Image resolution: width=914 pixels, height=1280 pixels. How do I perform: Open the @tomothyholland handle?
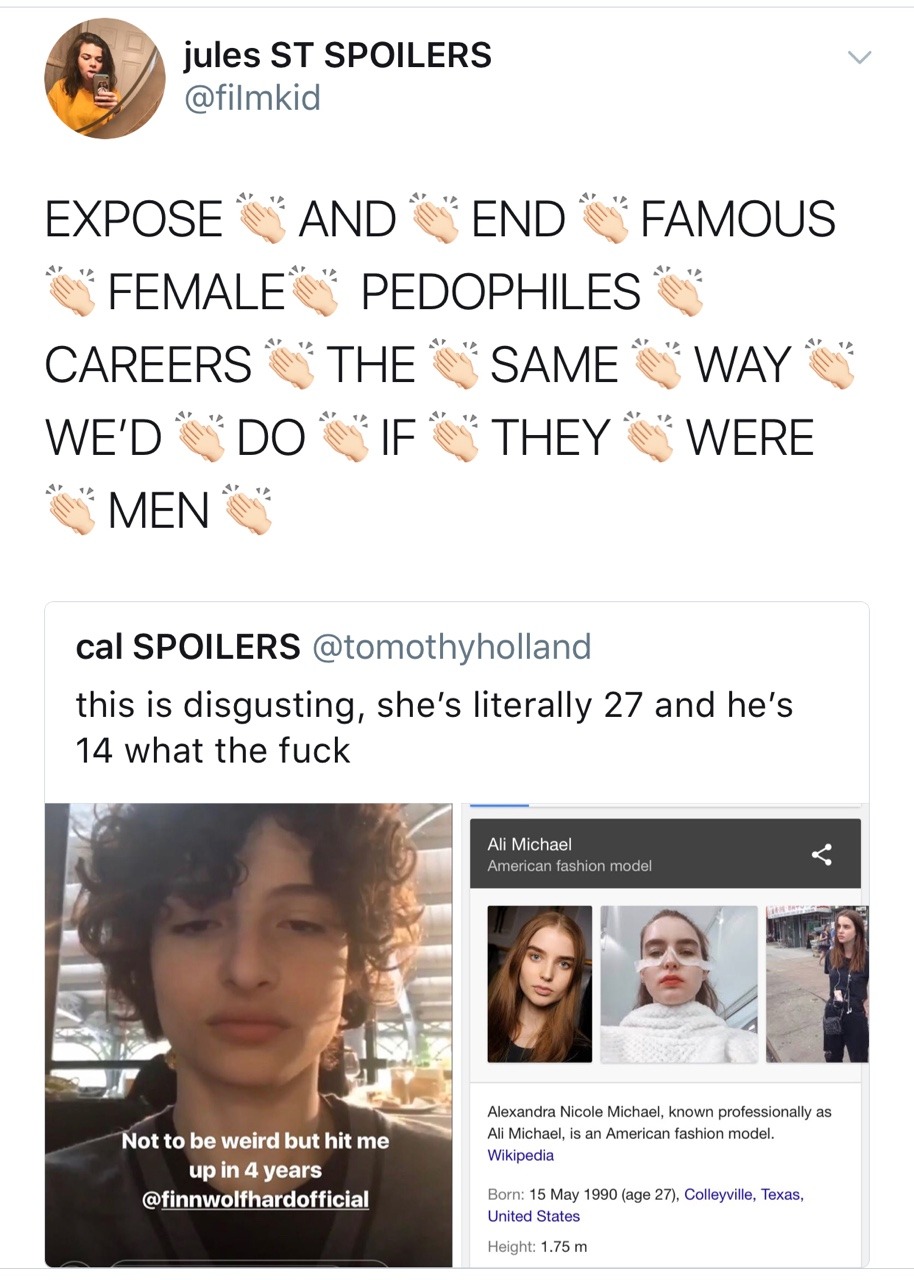click(x=452, y=647)
